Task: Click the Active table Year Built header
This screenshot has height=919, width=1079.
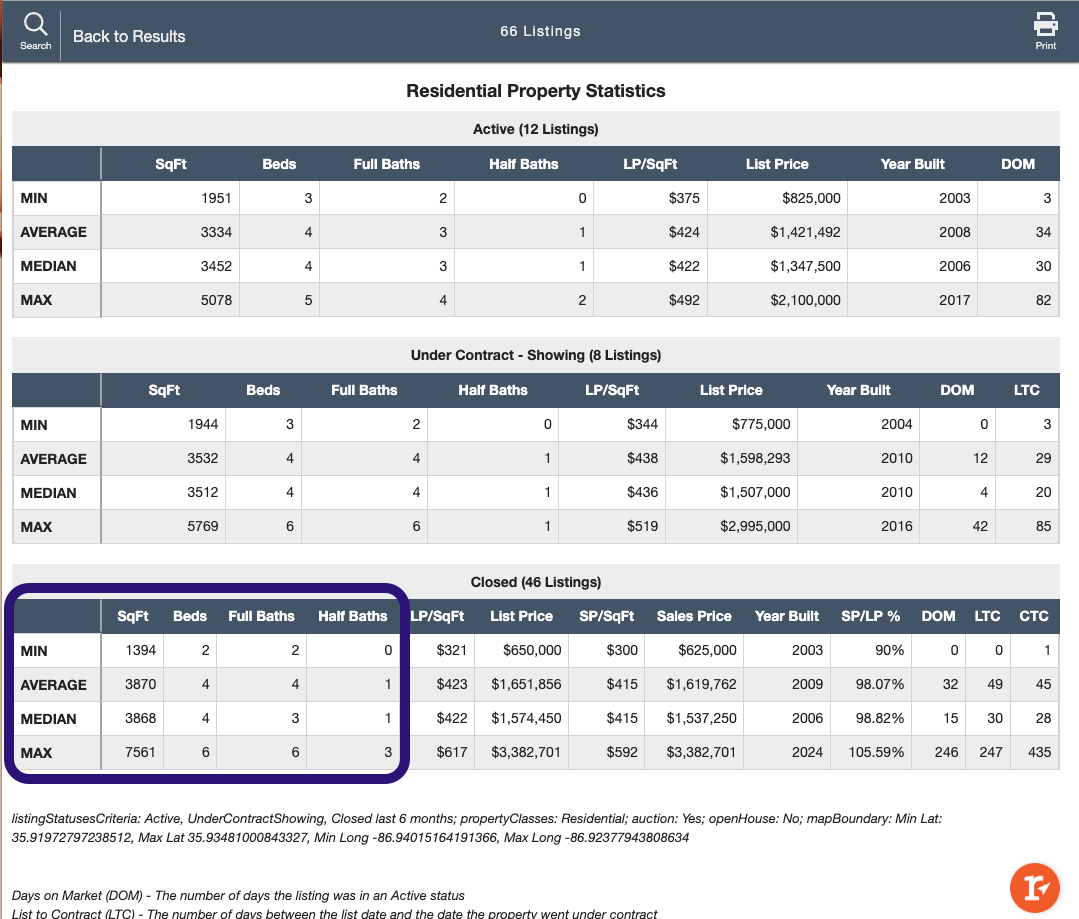Action: pyautogui.click(x=912, y=164)
